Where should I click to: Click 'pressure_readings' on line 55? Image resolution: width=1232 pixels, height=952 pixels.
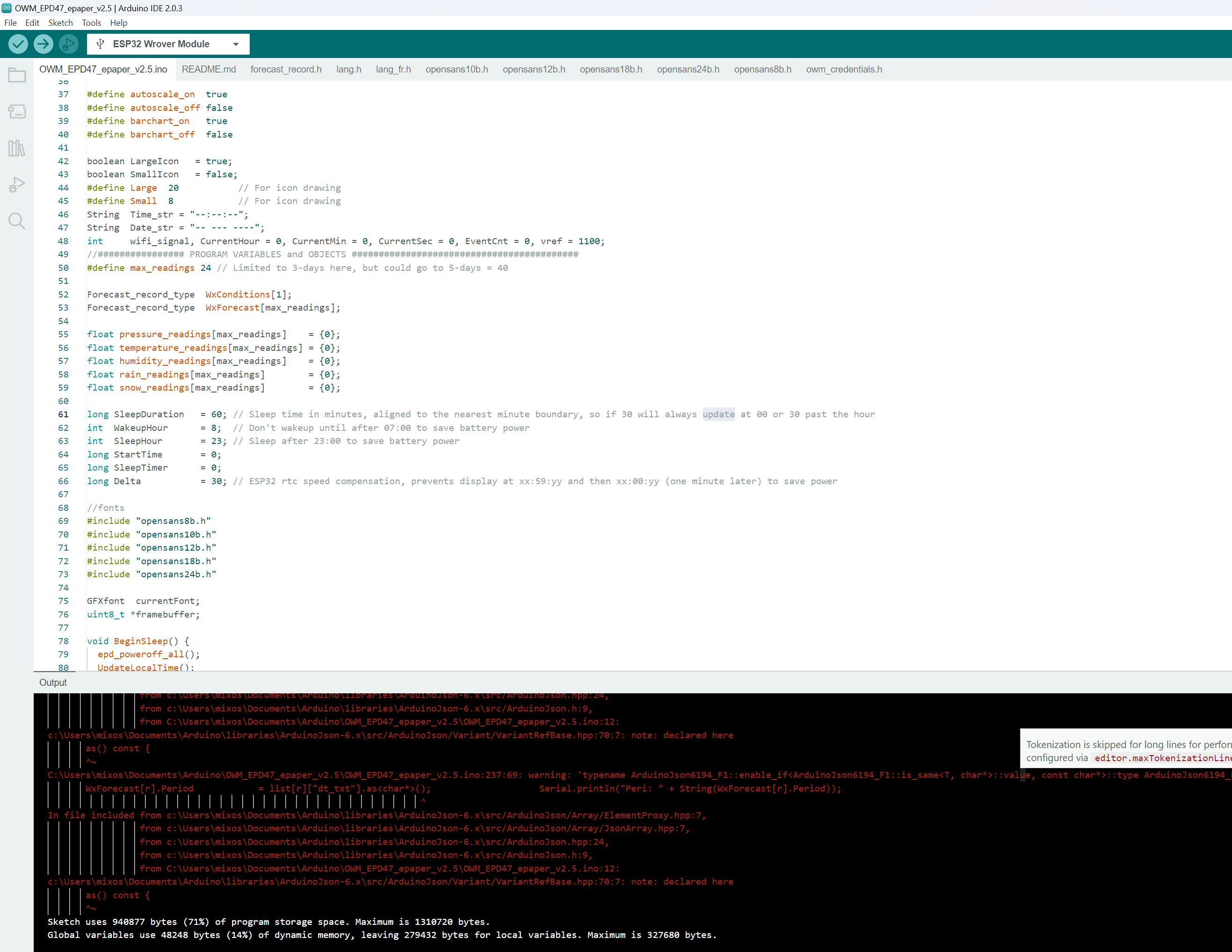[165, 334]
